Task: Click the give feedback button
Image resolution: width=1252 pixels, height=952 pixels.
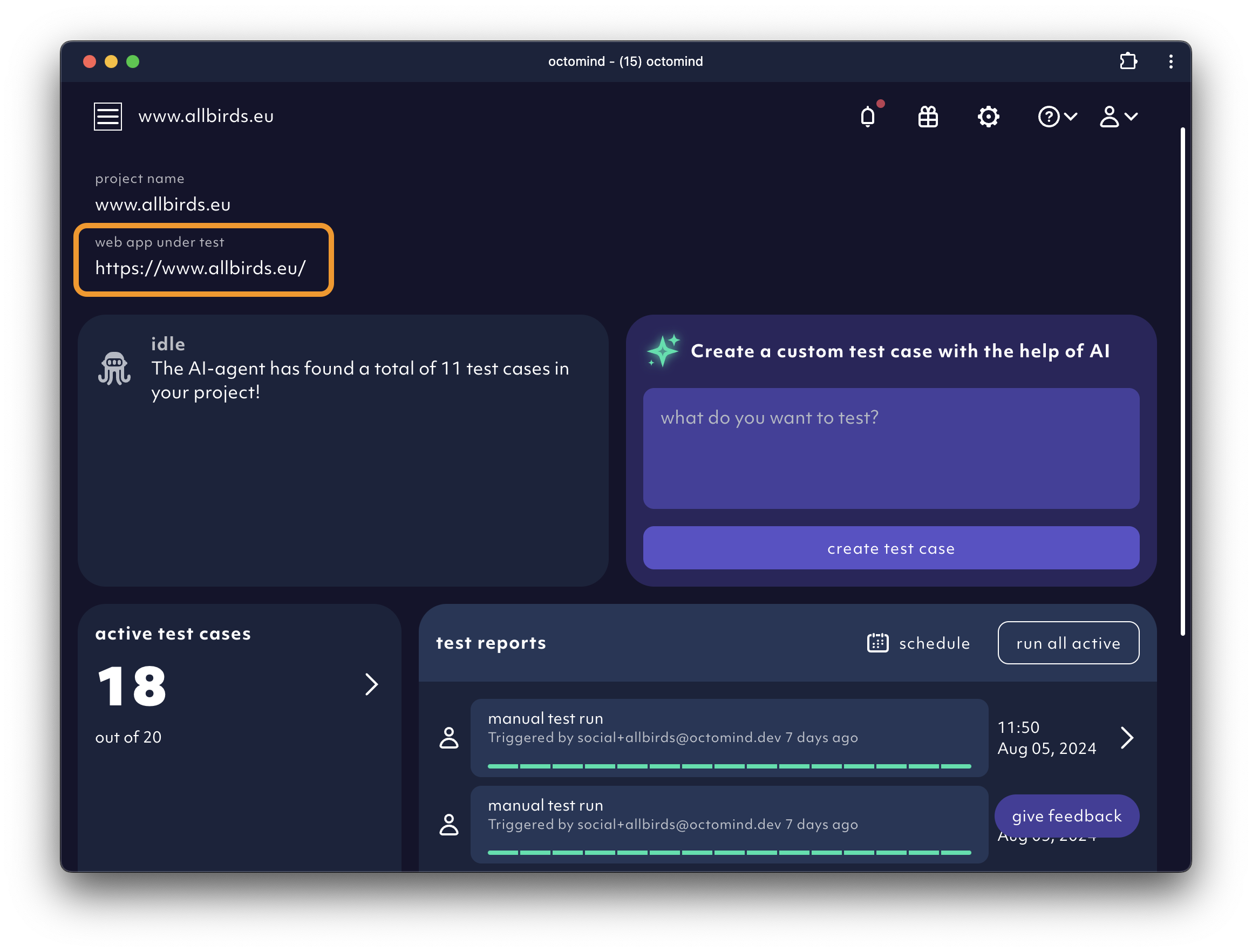Action: [x=1067, y=816]
